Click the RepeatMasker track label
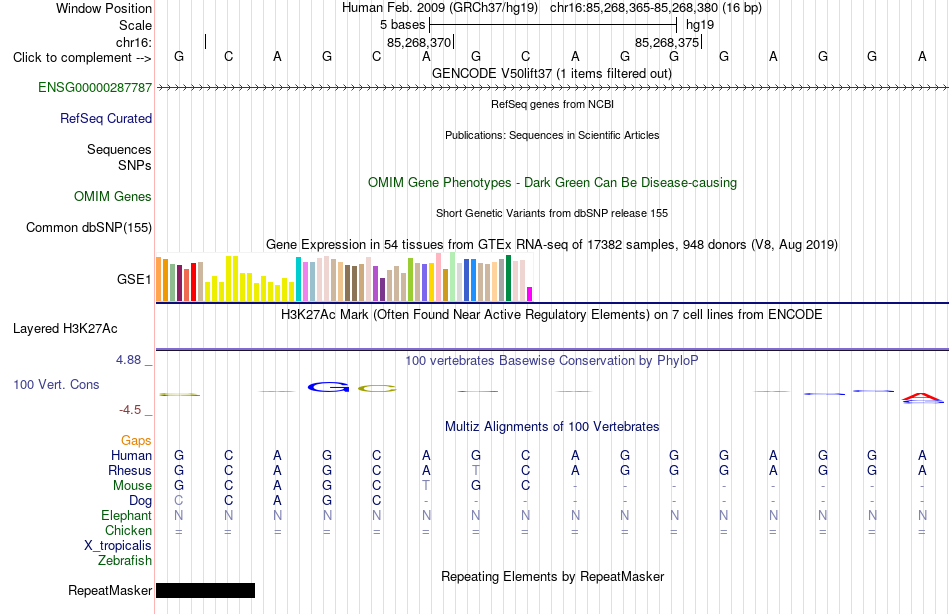 coord(110,590)
